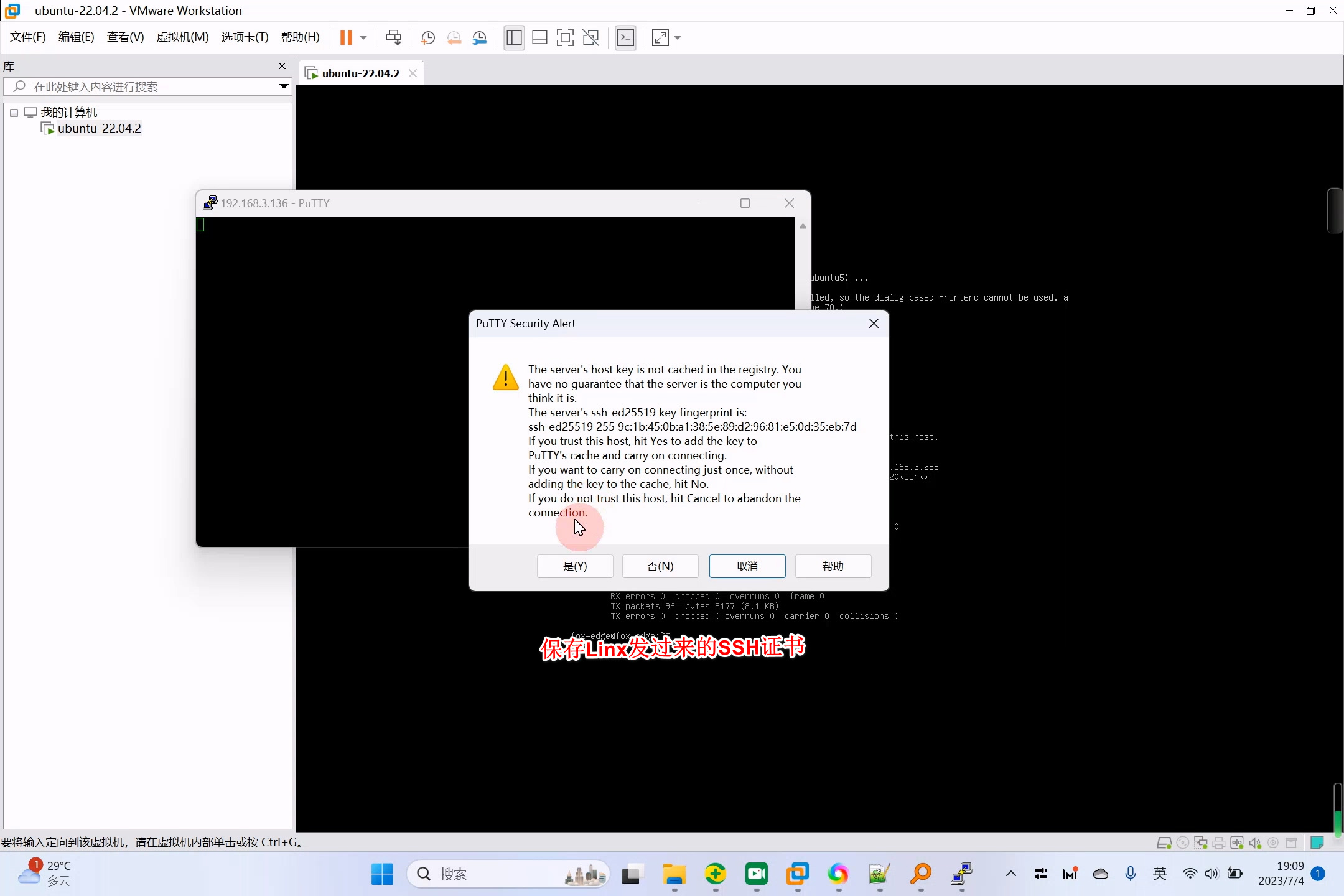Open the 选项卡(T) menu
The width and height of the screenshot is (1344, 896).
tap(245, 37)
